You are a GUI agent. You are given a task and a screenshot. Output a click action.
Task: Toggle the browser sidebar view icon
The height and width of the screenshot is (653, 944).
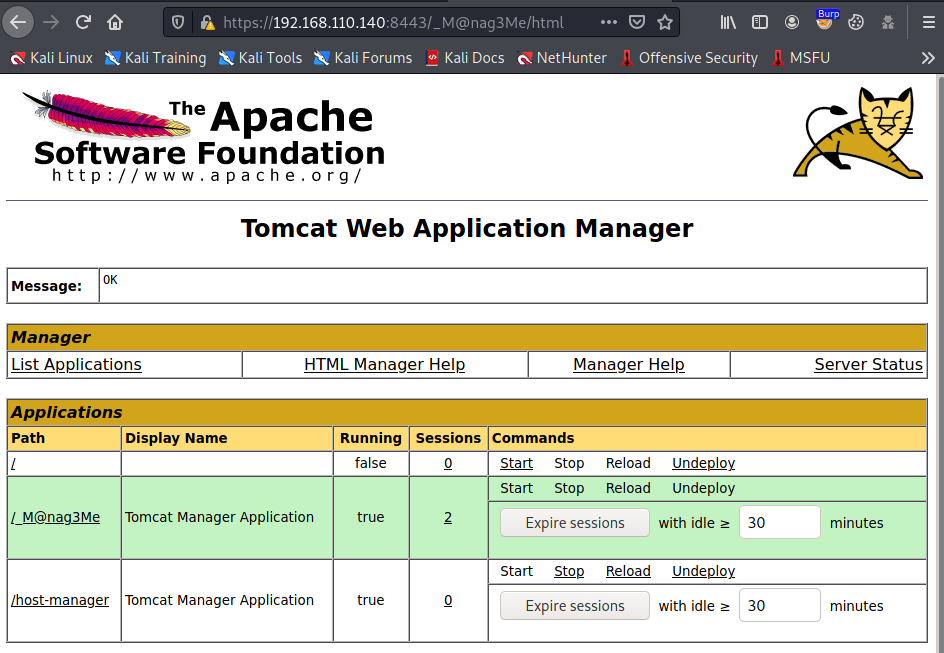pos(760,22)
